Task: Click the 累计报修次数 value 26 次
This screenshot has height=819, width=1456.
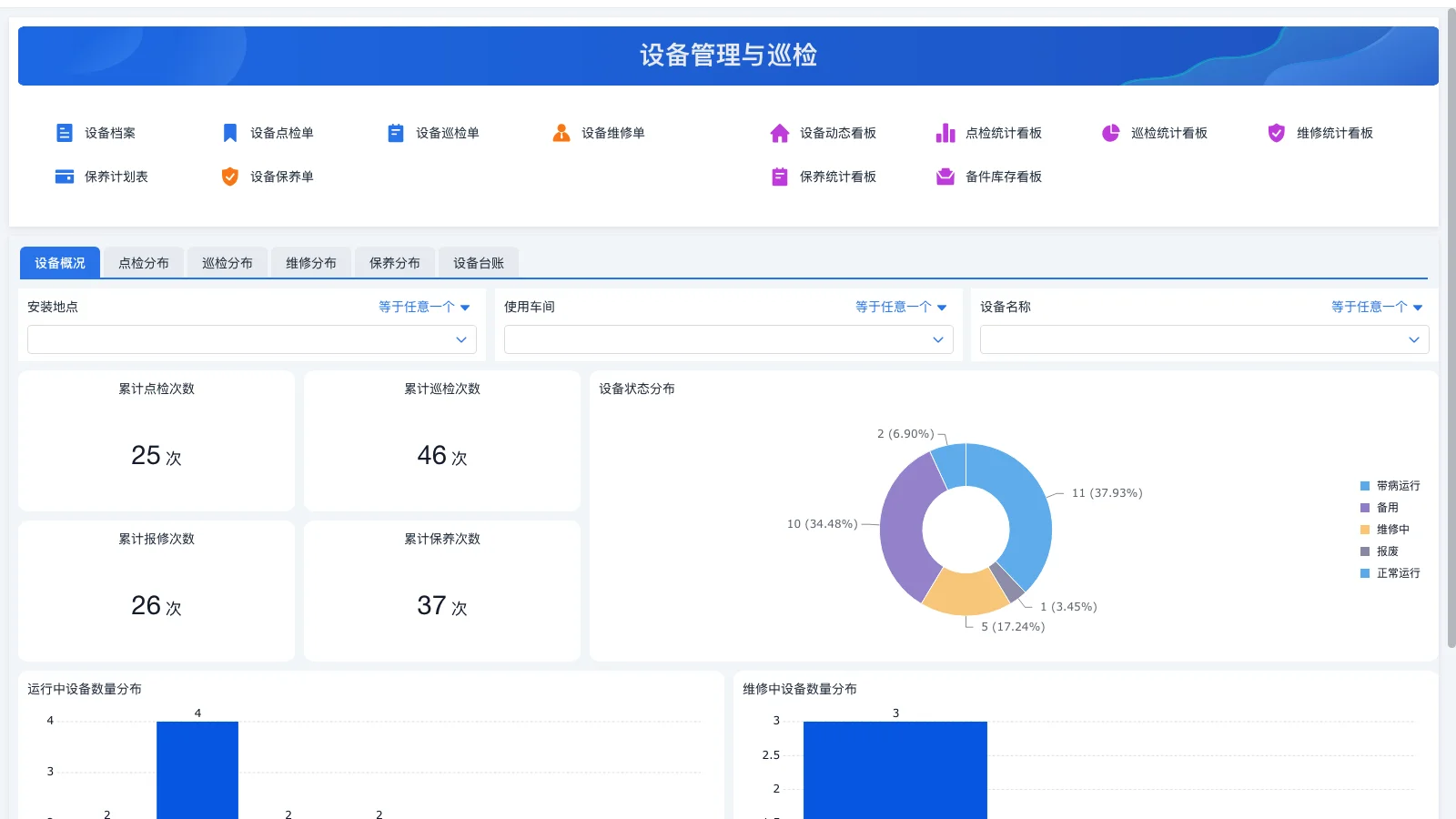Action: tap(157, 605)
